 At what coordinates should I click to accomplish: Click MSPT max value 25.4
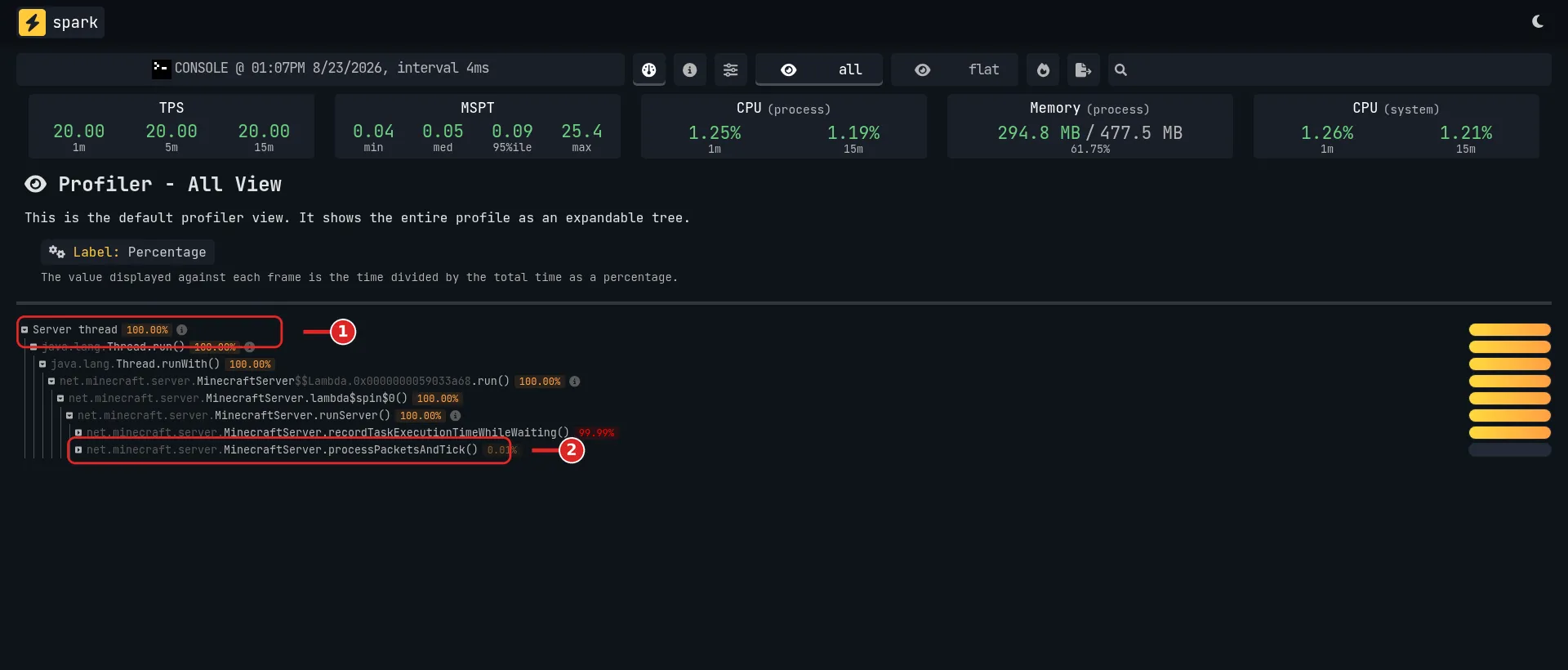point(581,132)
